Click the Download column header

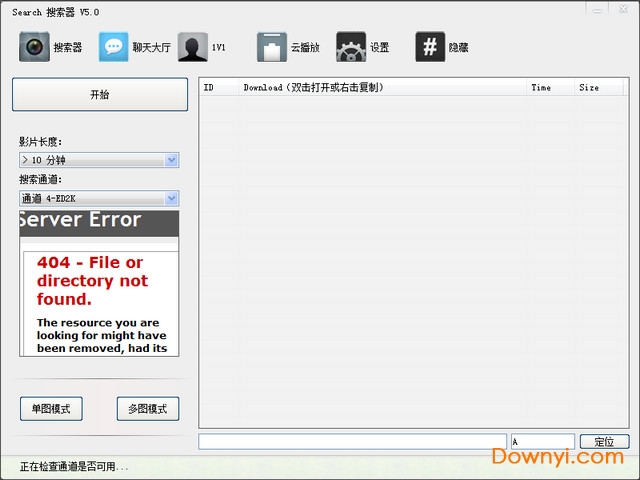click(x=382, y=87)
